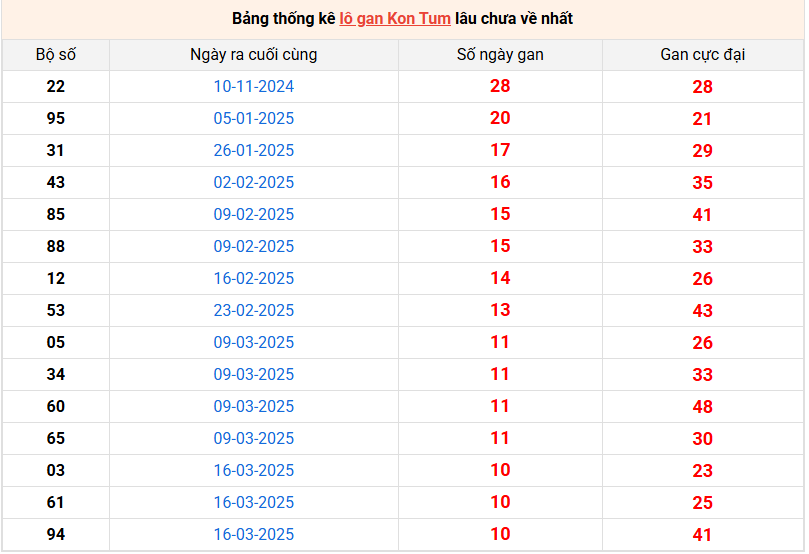
Task: Select date 09-03-2025 in row 05
Action: pos(254,343)
